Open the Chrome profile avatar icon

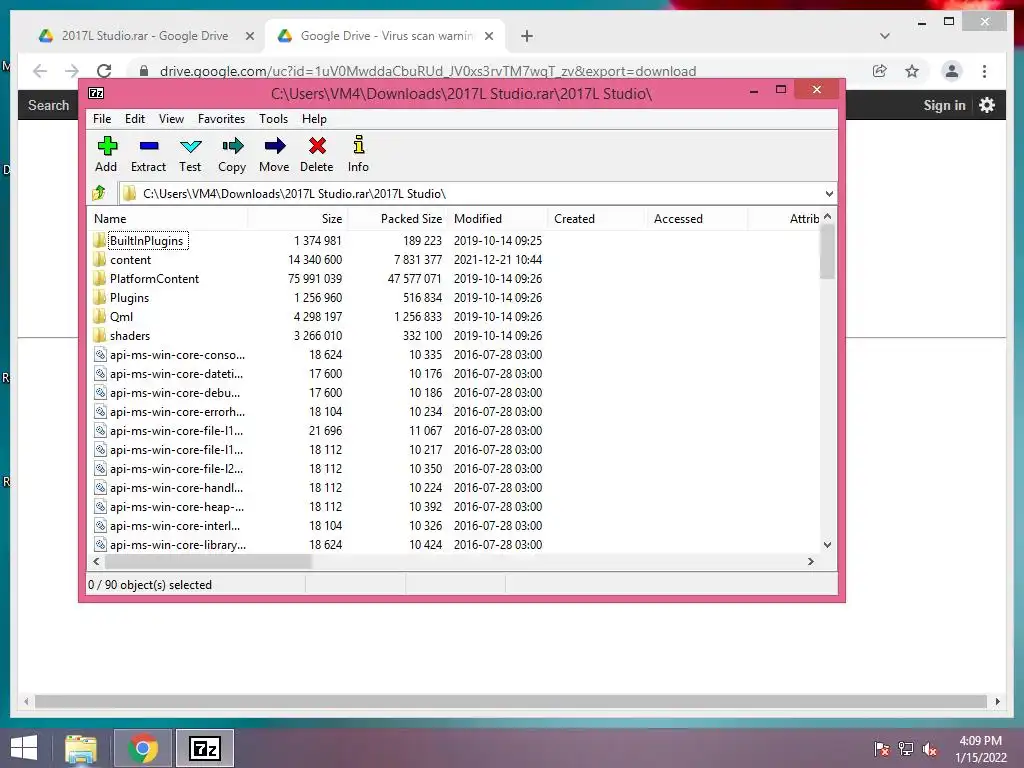point(952,71)
